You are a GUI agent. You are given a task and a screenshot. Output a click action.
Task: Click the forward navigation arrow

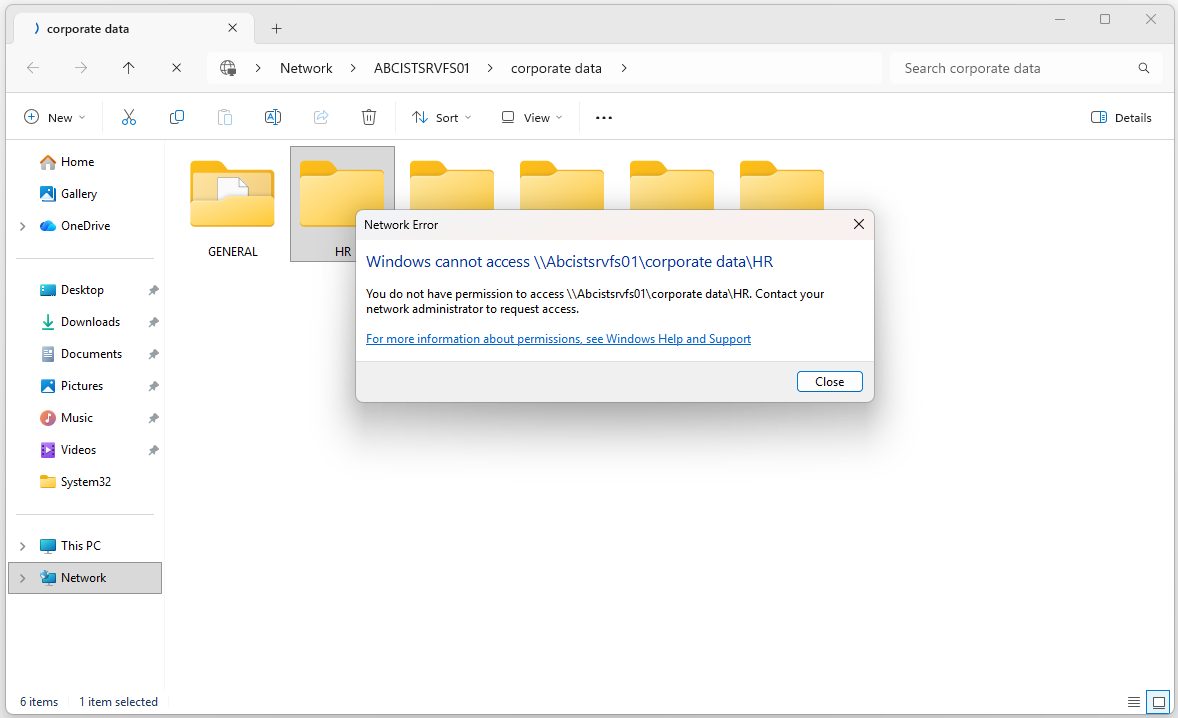coord(81,68)
